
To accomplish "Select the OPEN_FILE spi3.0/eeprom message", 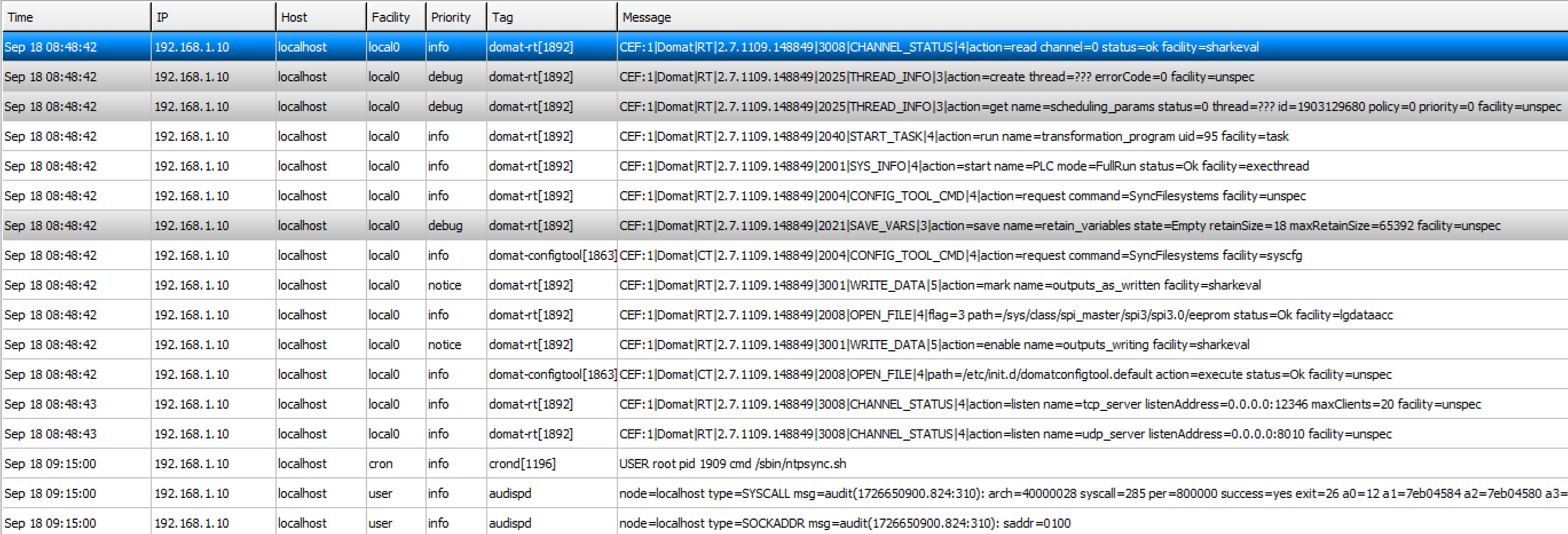I will point(1006,315).
